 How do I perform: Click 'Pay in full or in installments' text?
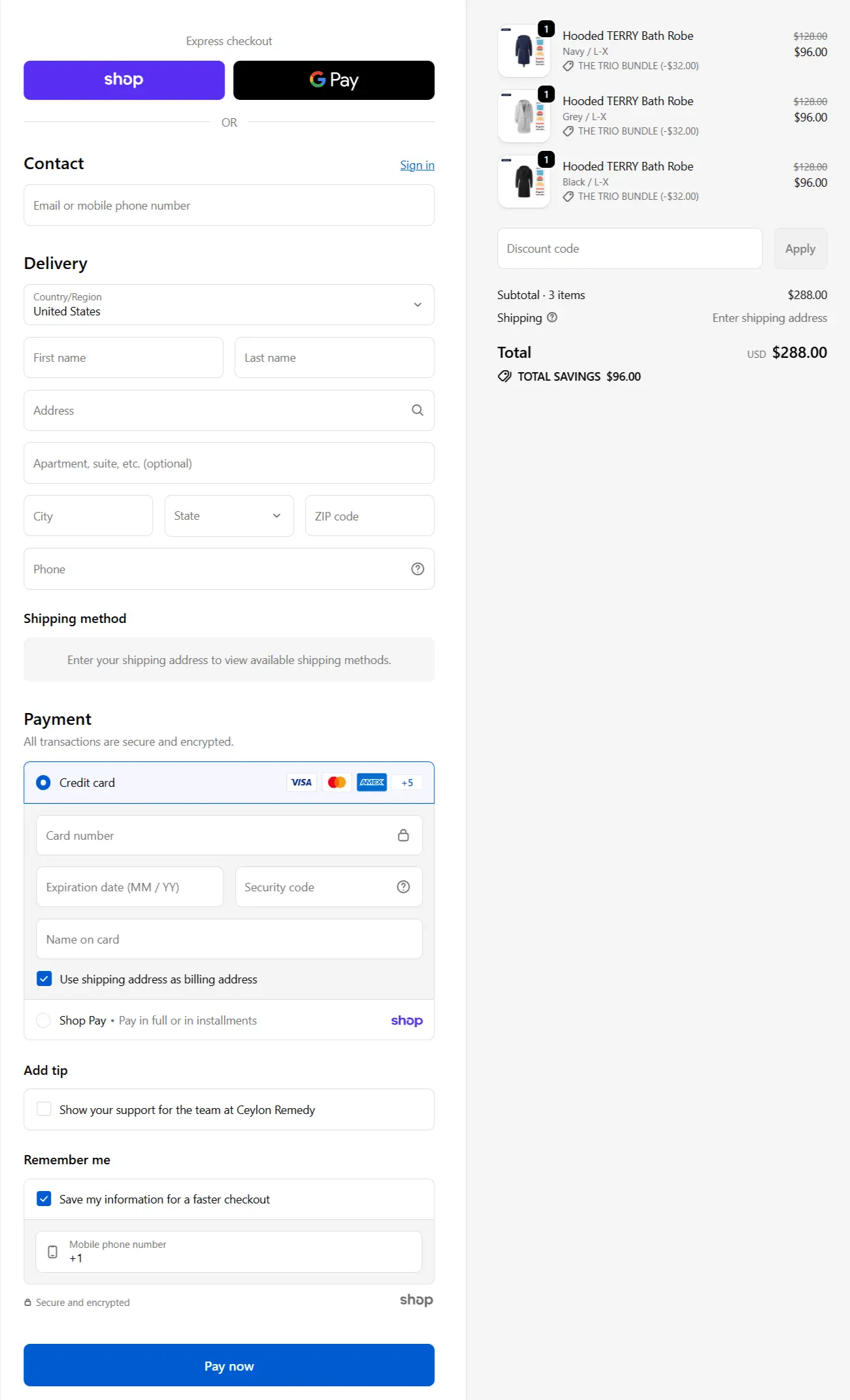188,1021
